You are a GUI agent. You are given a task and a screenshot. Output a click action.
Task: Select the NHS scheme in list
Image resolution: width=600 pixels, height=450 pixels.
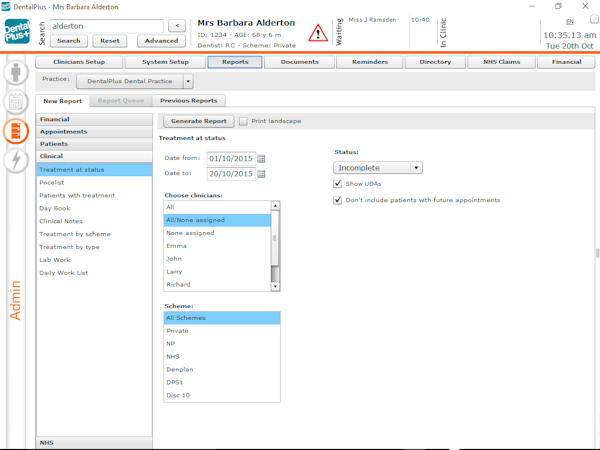(222, 357)
